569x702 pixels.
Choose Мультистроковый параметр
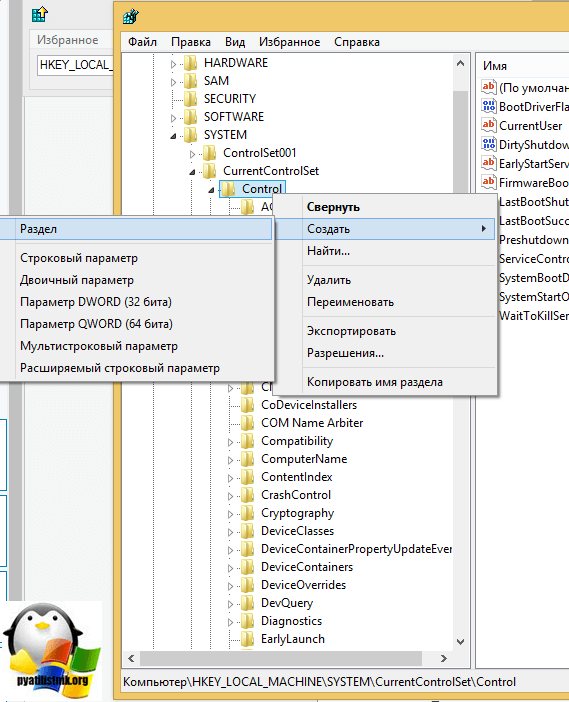point(136,346)
